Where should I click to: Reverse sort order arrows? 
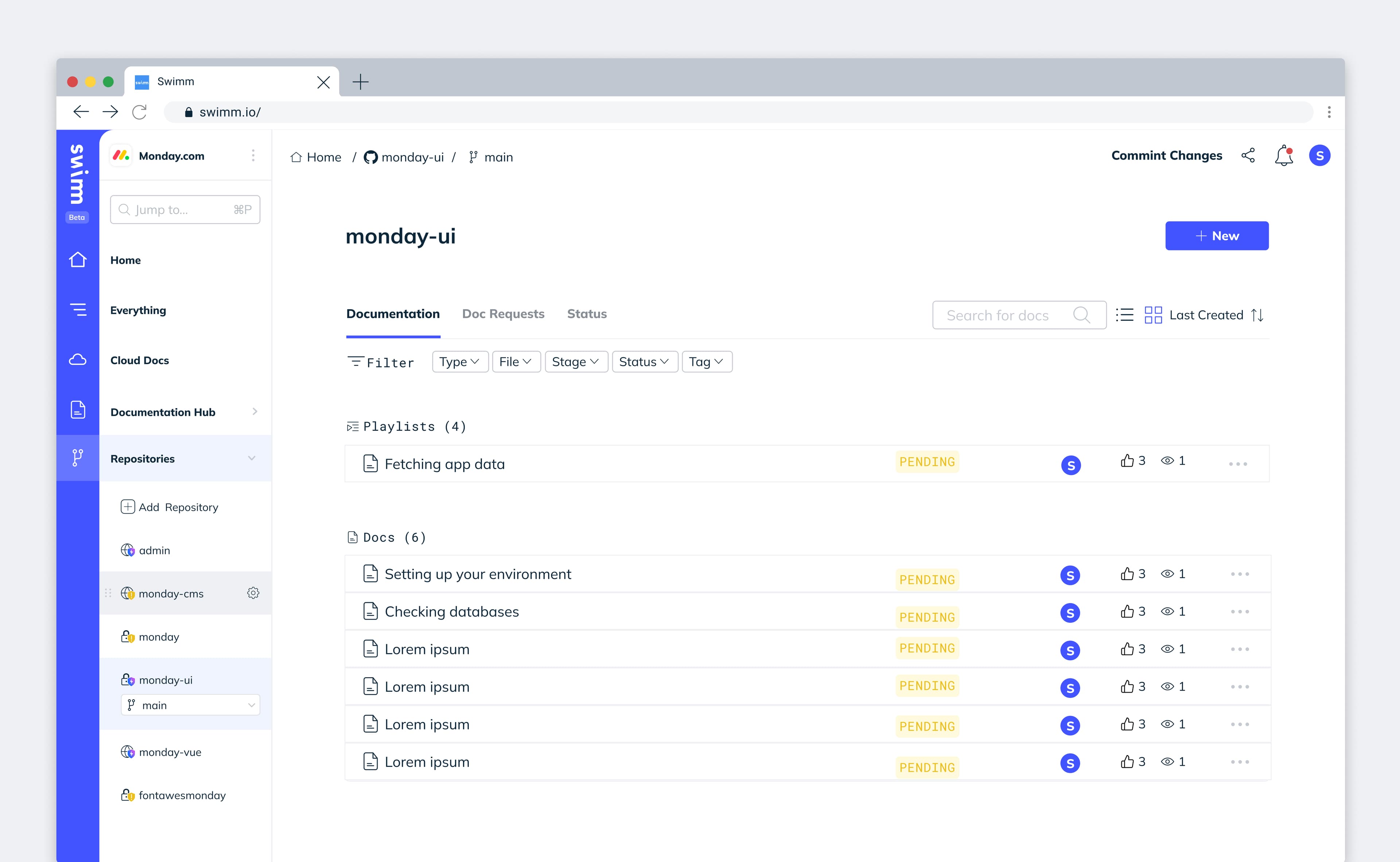click(1257, 315)
